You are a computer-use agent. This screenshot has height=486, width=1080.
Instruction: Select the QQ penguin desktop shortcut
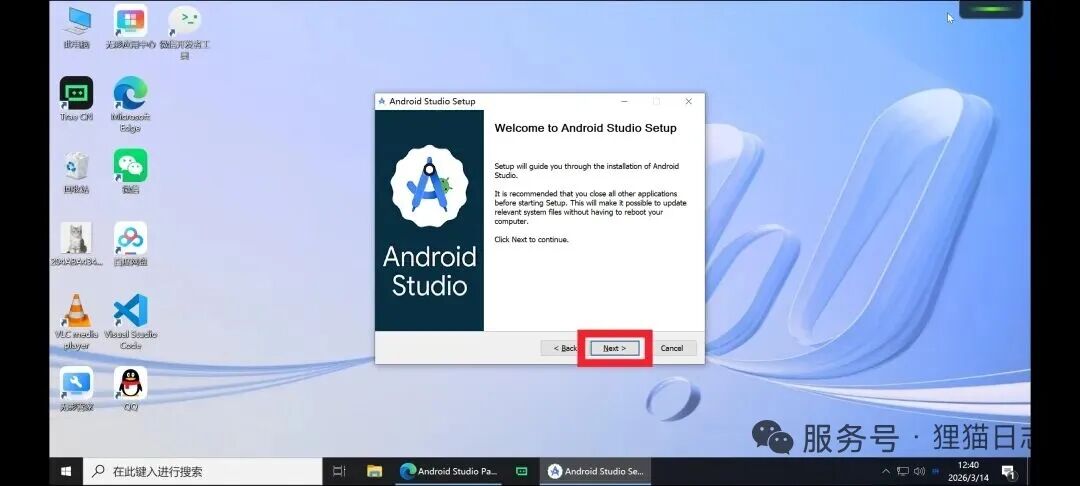point(130,389)
